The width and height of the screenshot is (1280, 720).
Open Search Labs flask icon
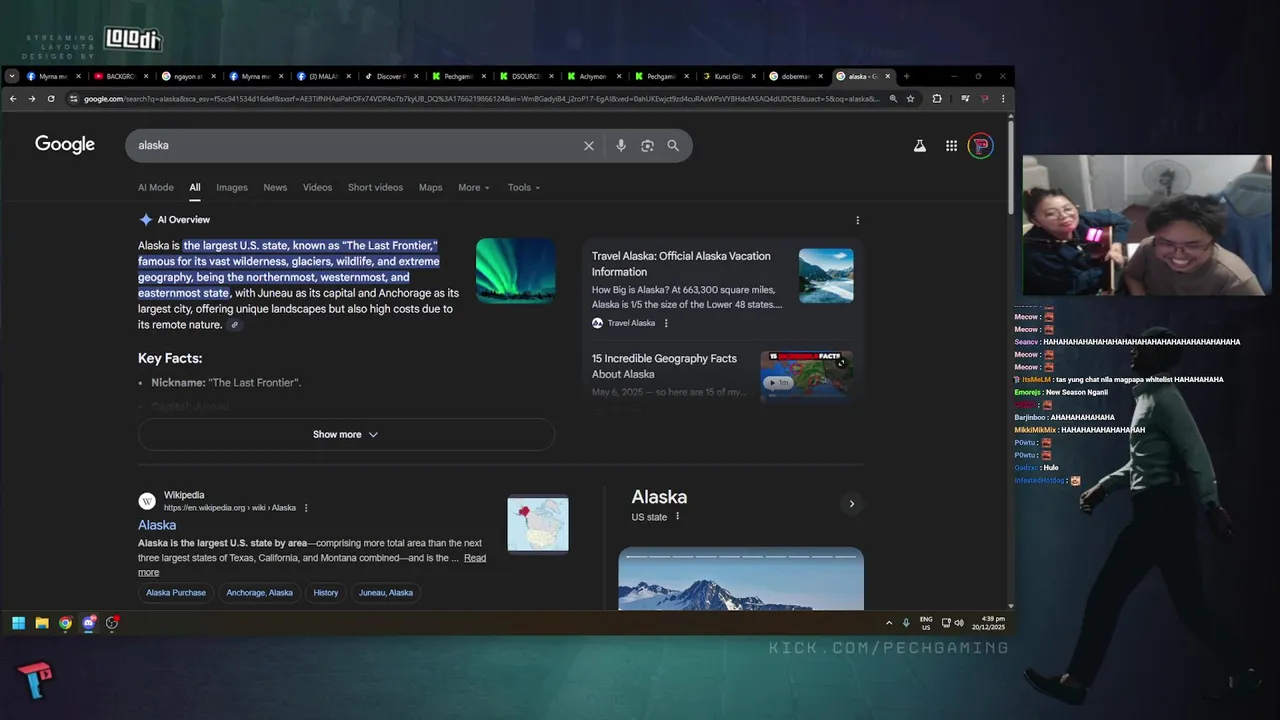[x=919, y=146]
